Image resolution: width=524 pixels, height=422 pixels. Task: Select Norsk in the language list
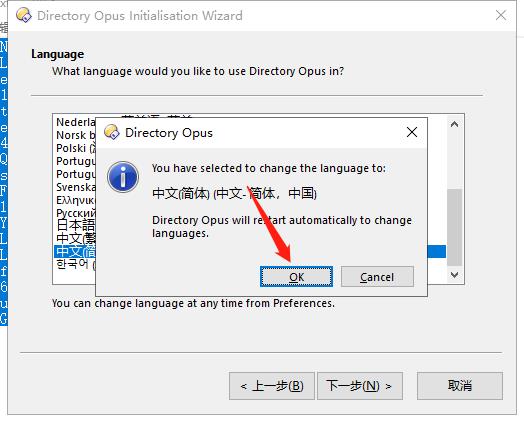pos(76,135)
